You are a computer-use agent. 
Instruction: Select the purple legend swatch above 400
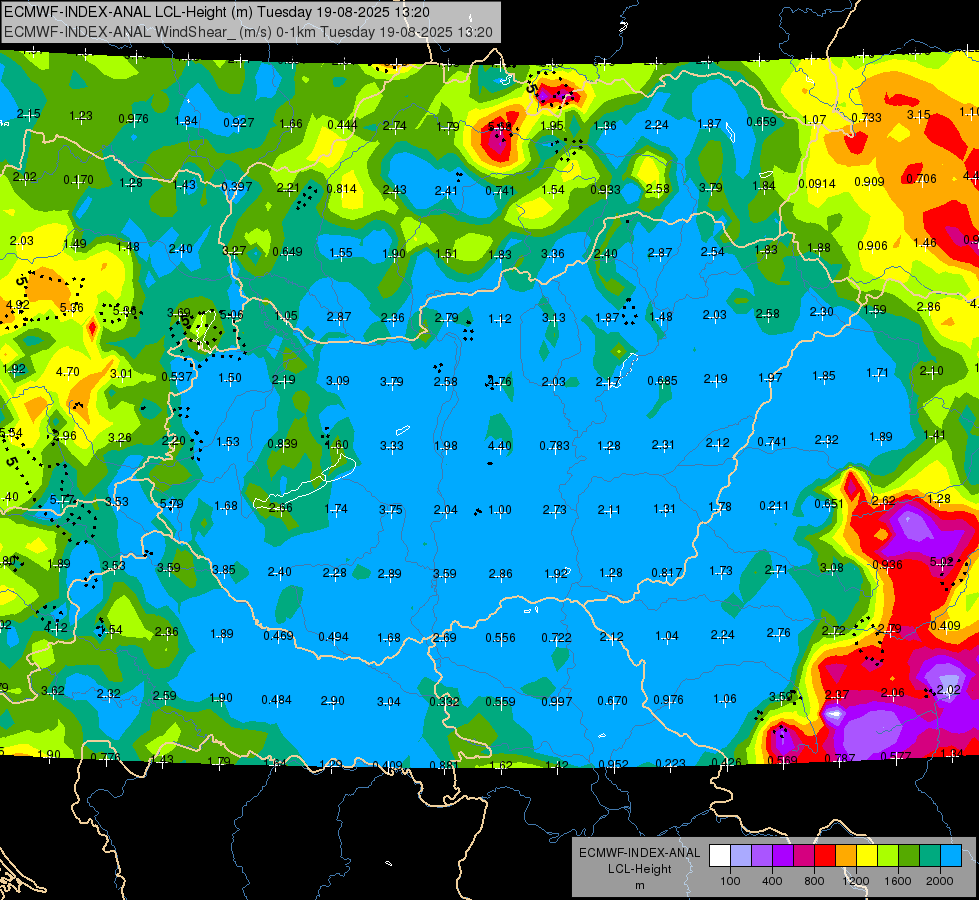pyautogui.click(x=762, y=856)
